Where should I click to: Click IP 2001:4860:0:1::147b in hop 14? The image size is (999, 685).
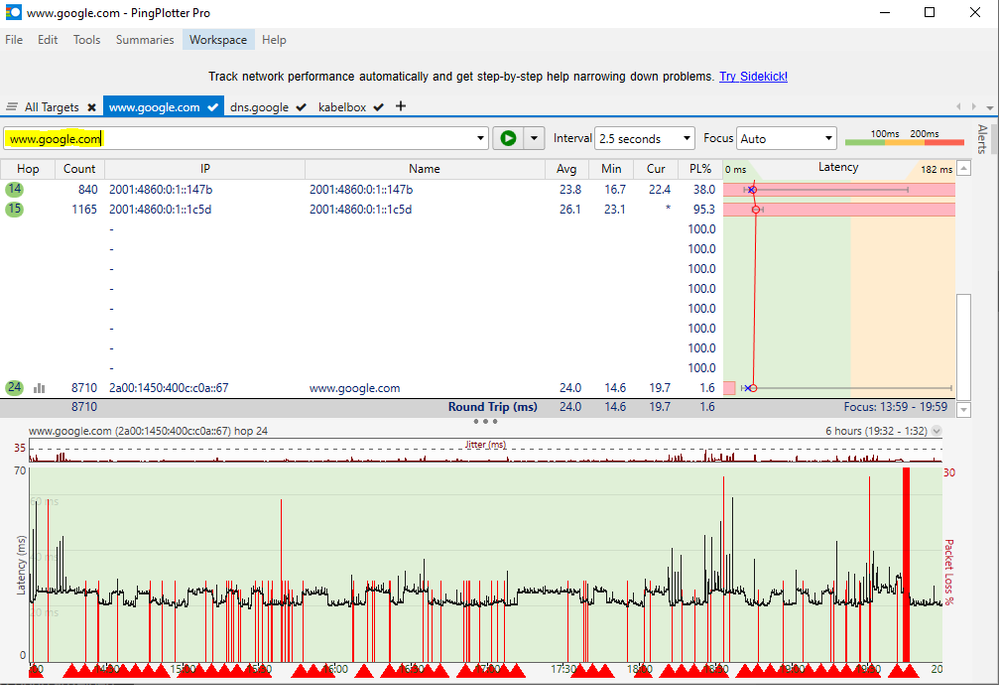pos(161,189)
